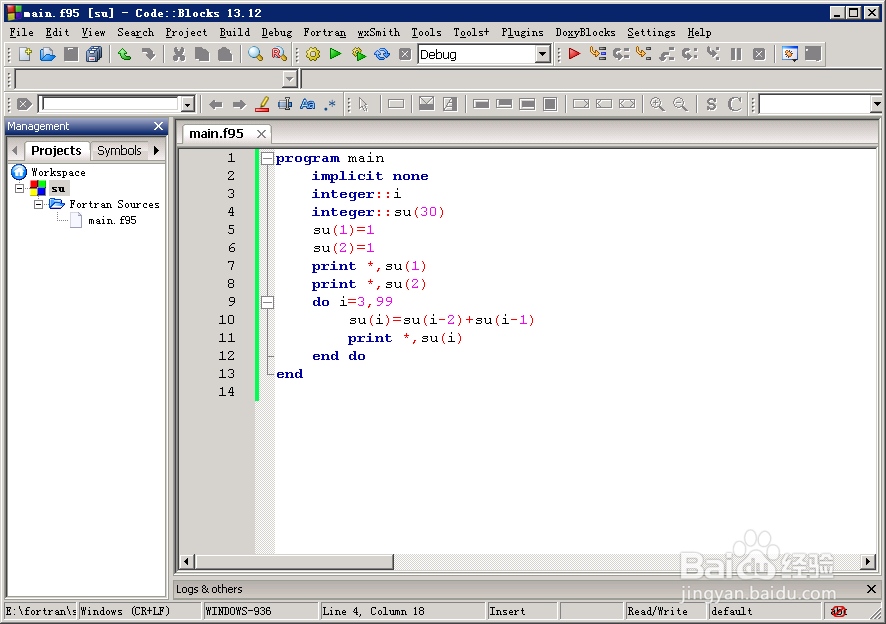Select the Workspace tree item
Viewport: 886px width, 624px height.
[58, 172]
